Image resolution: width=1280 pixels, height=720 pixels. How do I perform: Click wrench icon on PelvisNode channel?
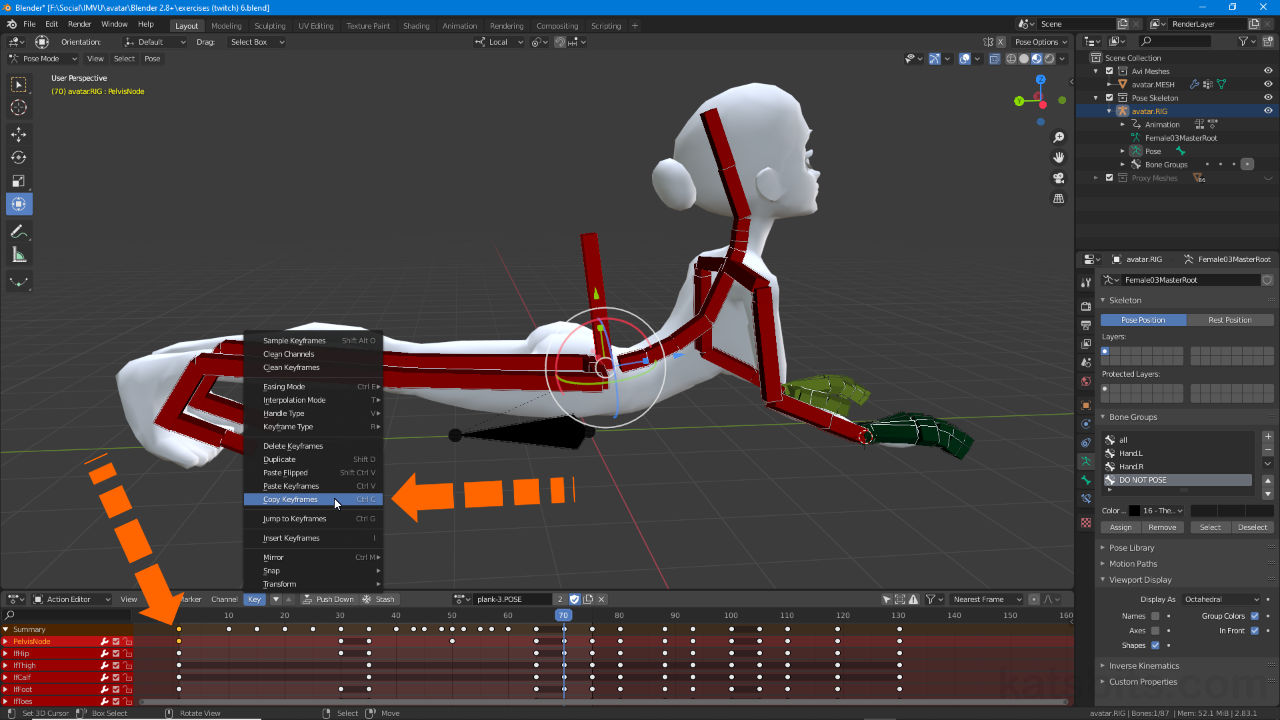click(104, 641)
